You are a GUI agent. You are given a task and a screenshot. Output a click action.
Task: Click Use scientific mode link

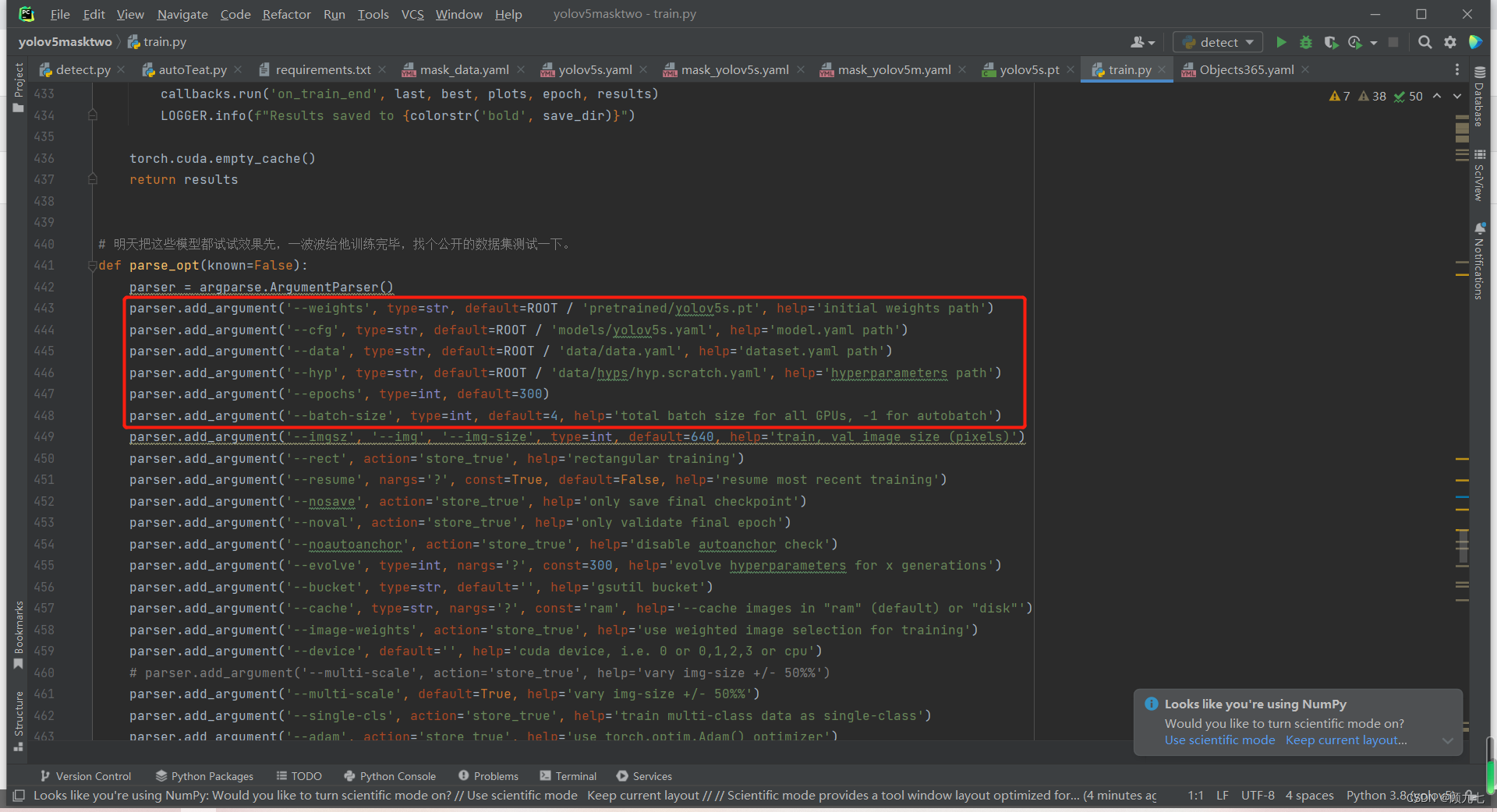[1219, 740]
